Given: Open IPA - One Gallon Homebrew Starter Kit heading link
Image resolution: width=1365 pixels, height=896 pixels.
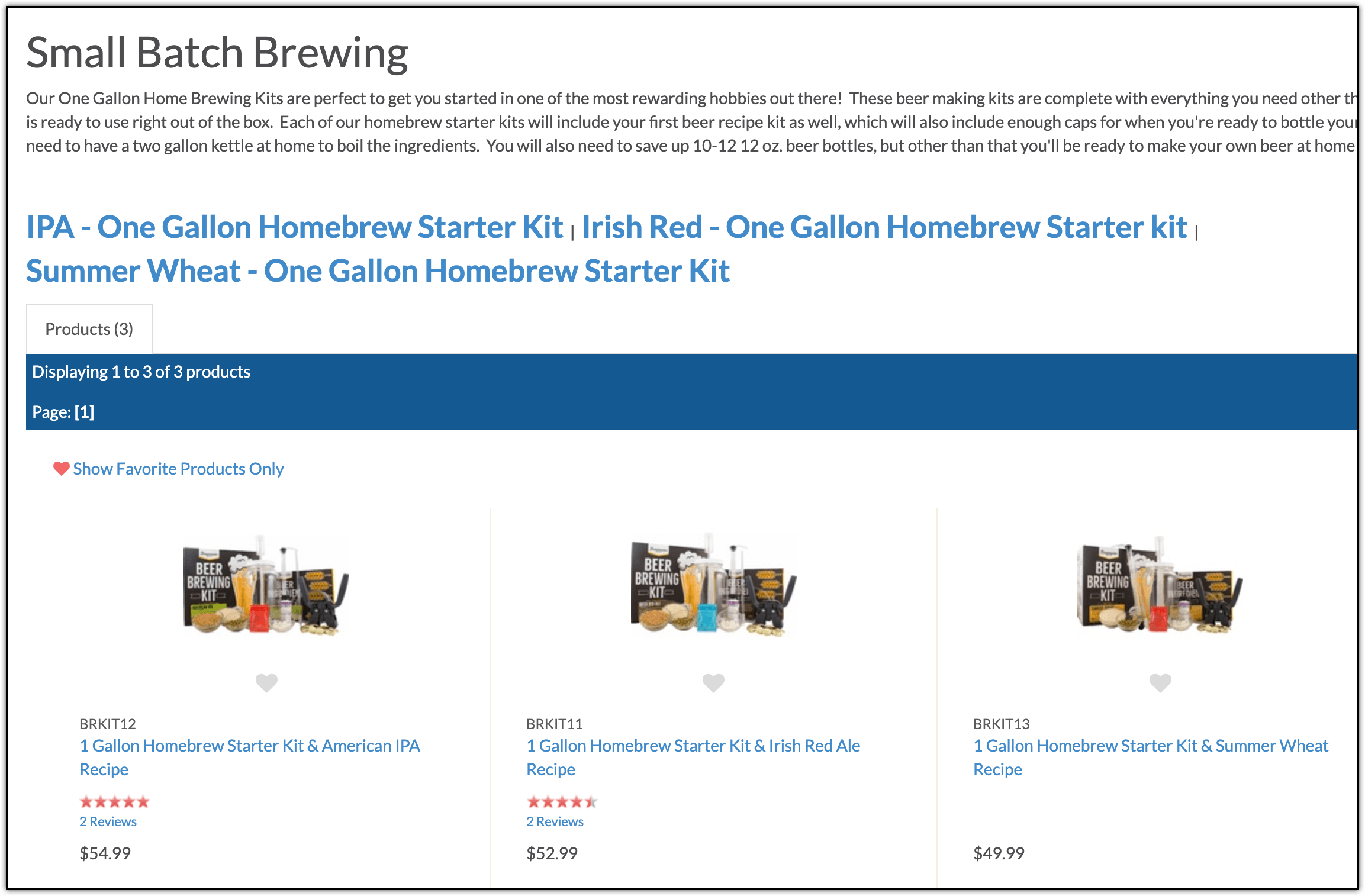Looking at the screenshot, I should [x=295, y=227].
